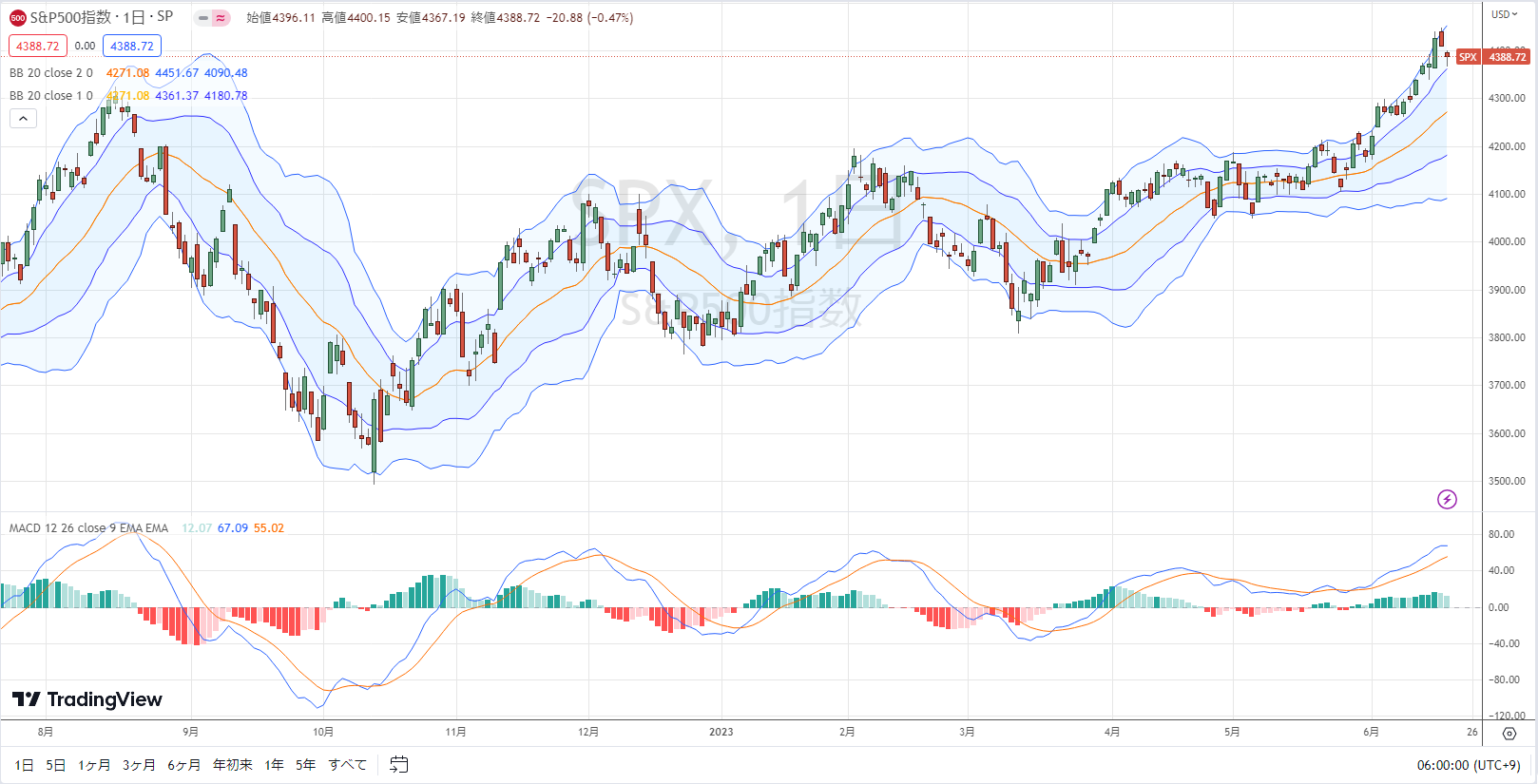Click the 4361.37 upper band value in BB 1

(177, 95)
